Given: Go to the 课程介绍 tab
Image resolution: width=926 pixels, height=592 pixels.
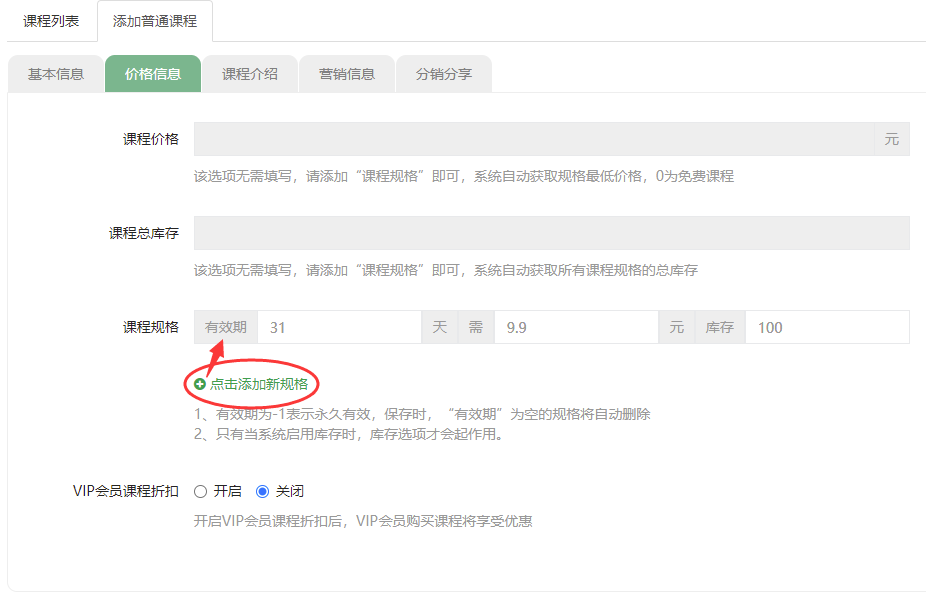Looking at the screenshot, I should (x=250, y=74).
